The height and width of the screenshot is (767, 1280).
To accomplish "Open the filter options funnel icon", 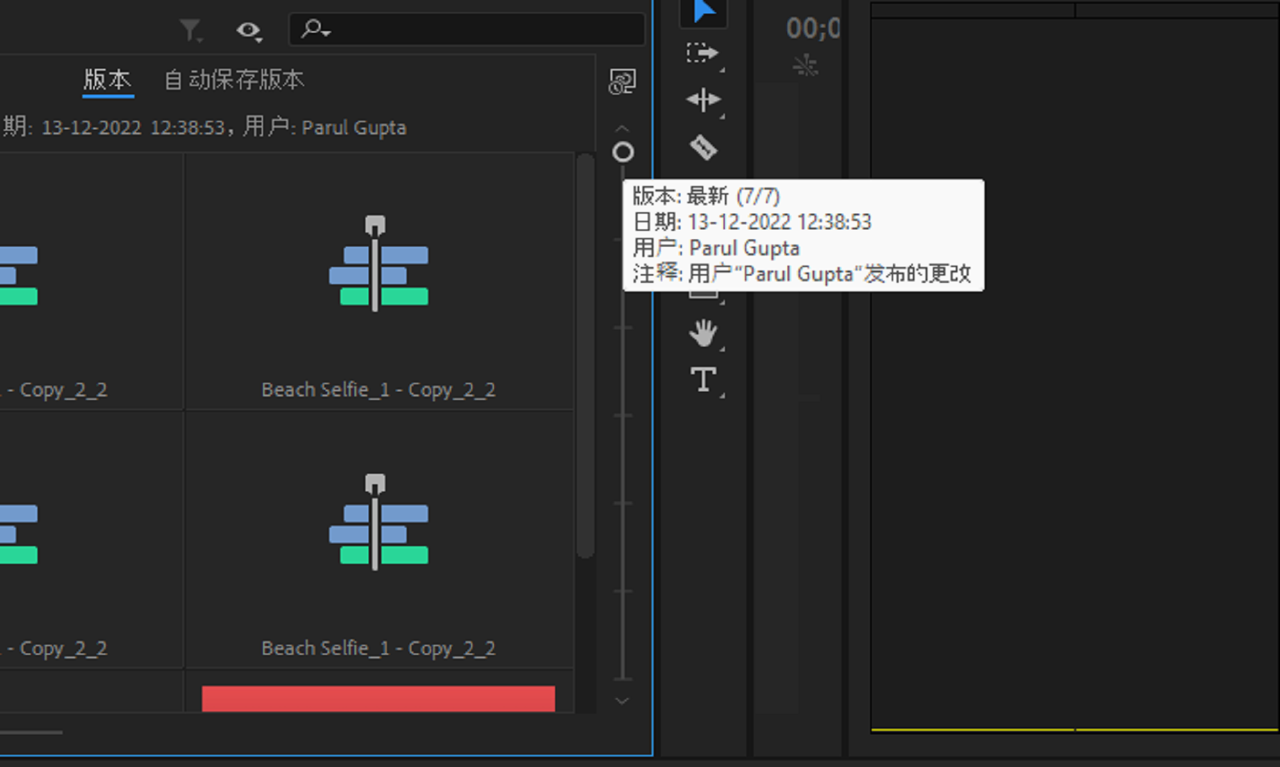I will point(191,31).
